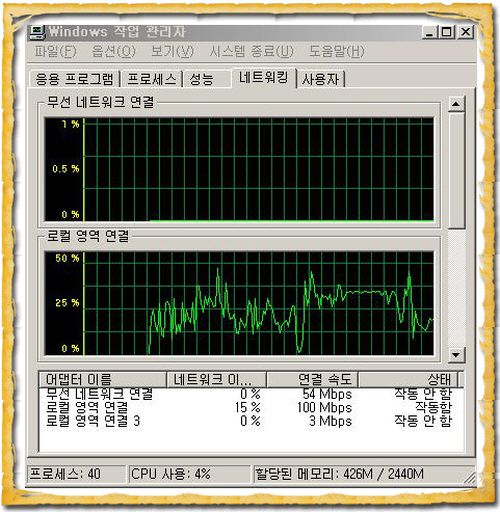Switch to the 응용 프로그램 tab

pyautogui.click(x=74, y=79)
